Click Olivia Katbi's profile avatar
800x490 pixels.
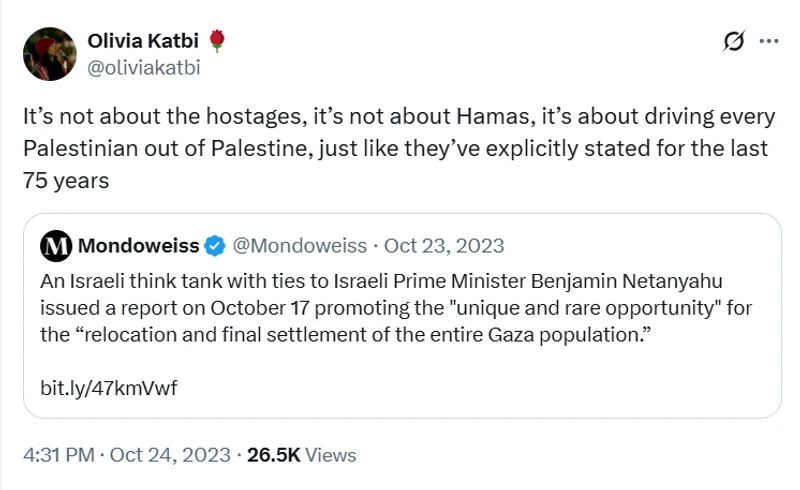pos(50,54)
